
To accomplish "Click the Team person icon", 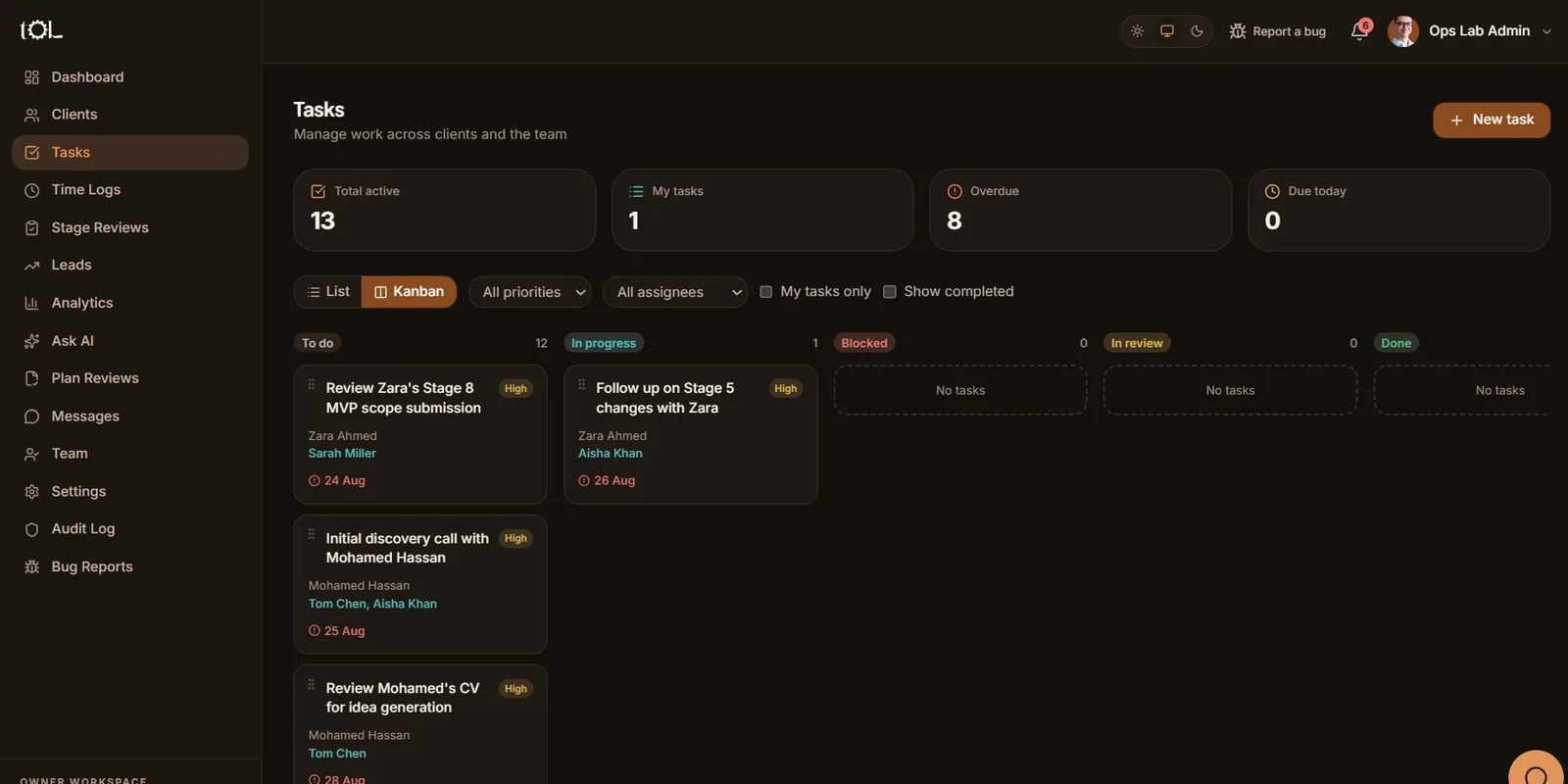I will pyautogui.click(x=31, y=454).
